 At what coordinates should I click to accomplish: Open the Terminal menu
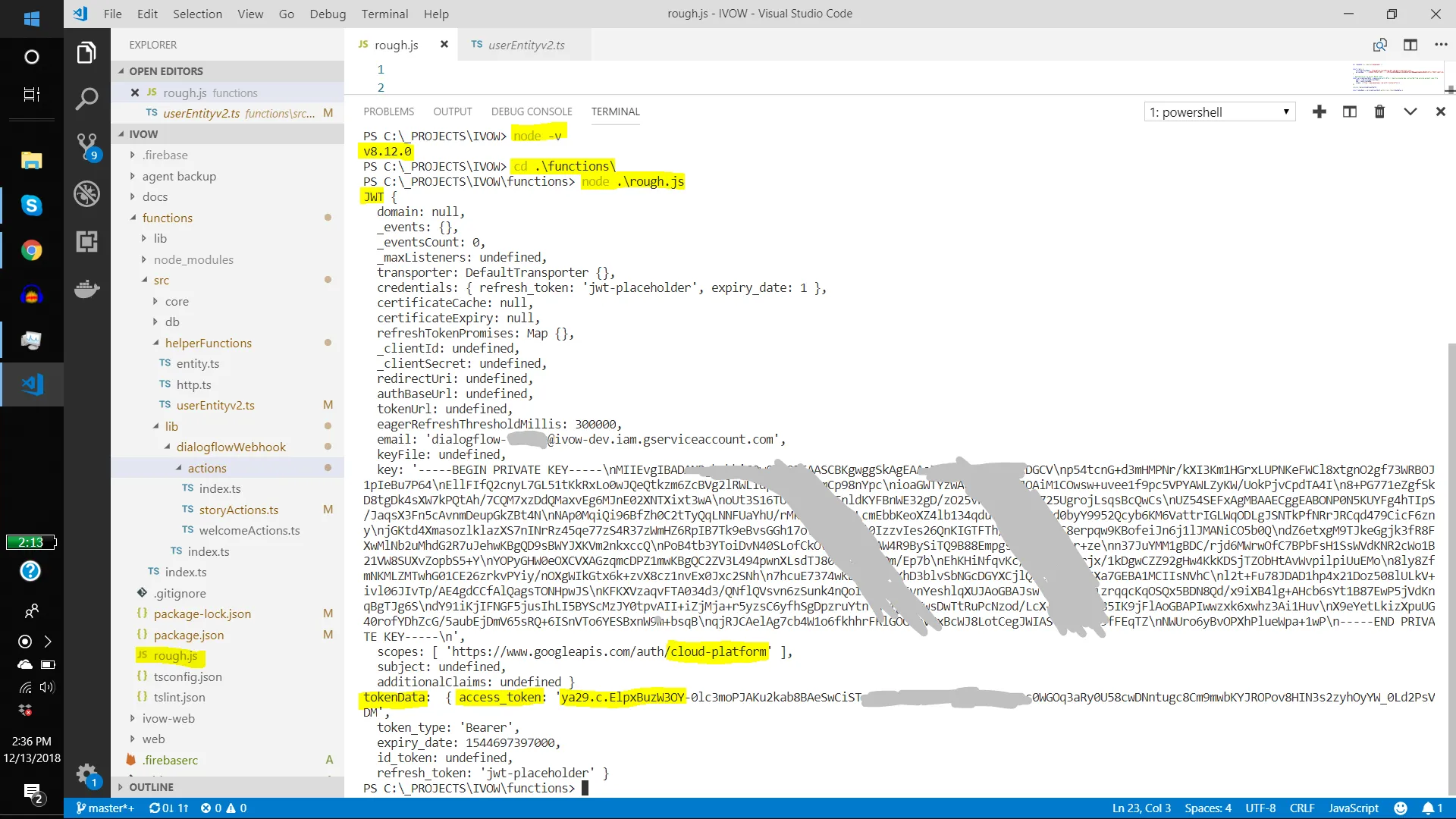click(384, 14)
